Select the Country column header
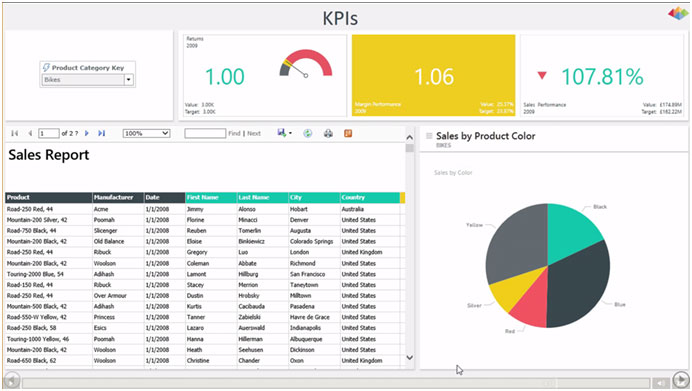 pyautogui.click(x=369, y=197)
